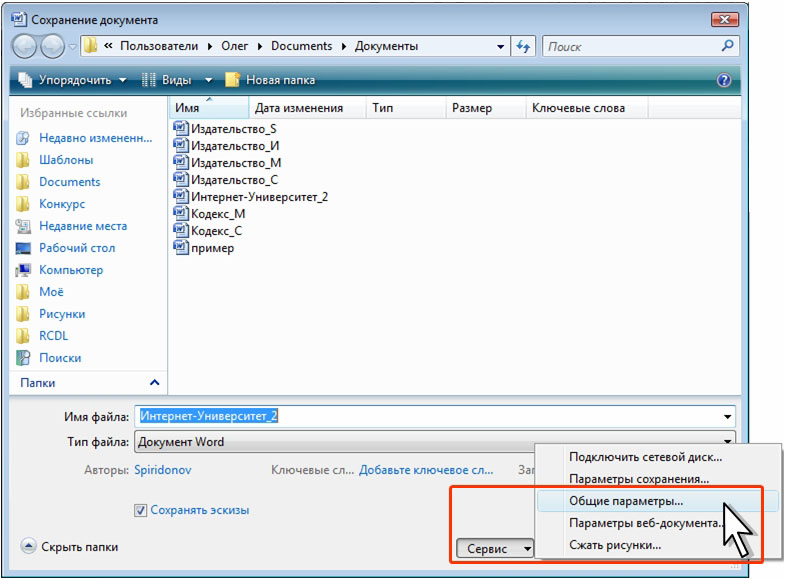
Task: Click the Word icon next to Издательство_S
Action: point(180,128)
